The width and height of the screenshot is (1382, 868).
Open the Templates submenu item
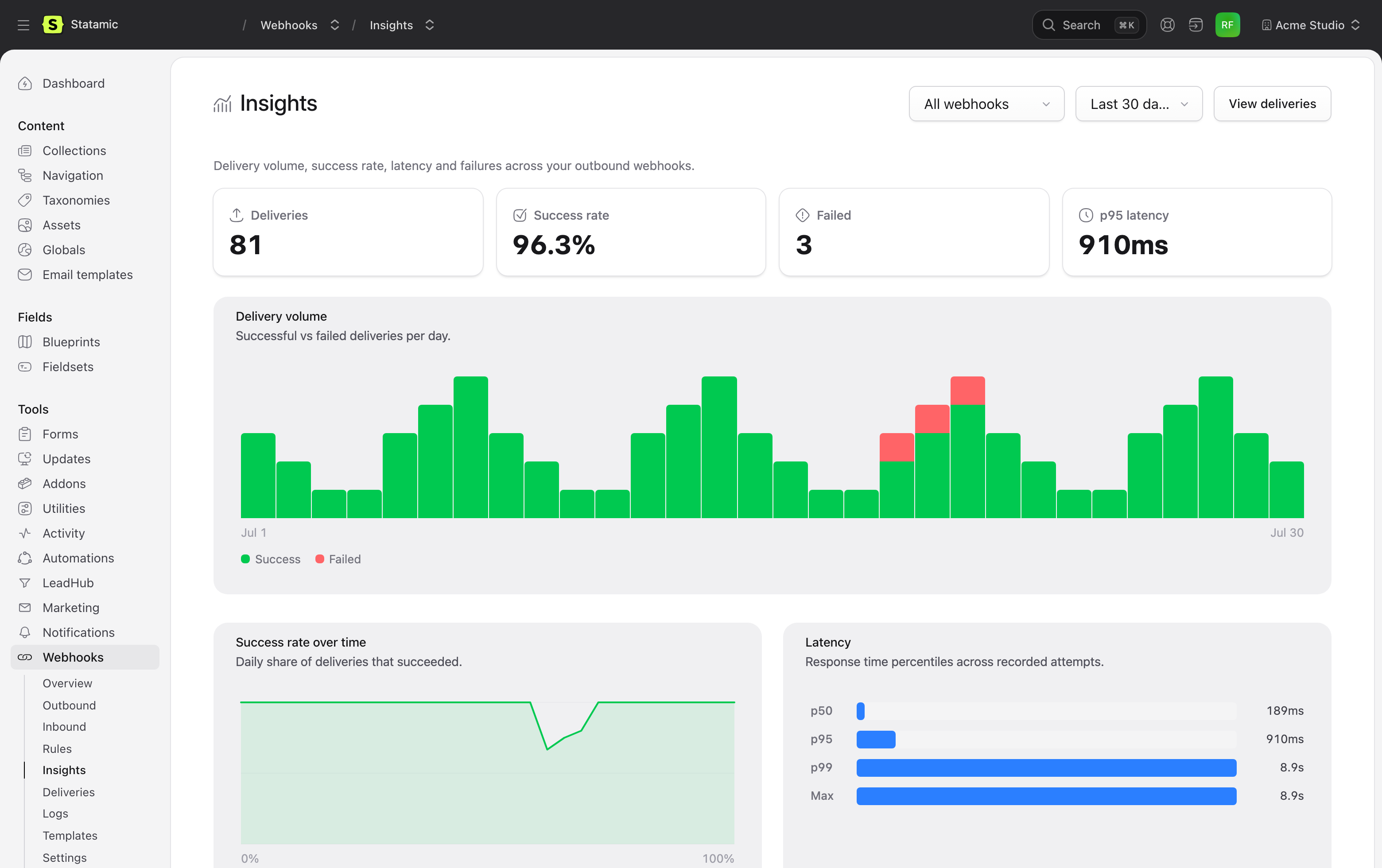click(70, 835)
